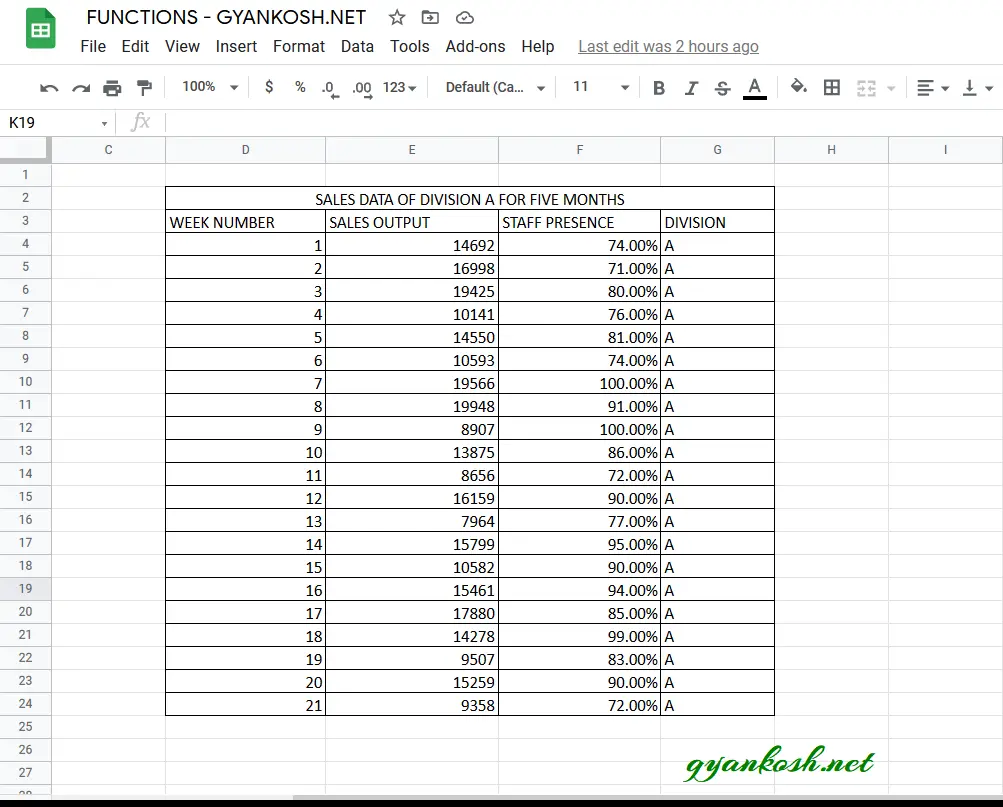Open the Google Sheets home icon
This screenshot has height=807, width=1003.
tap(40, 29)
